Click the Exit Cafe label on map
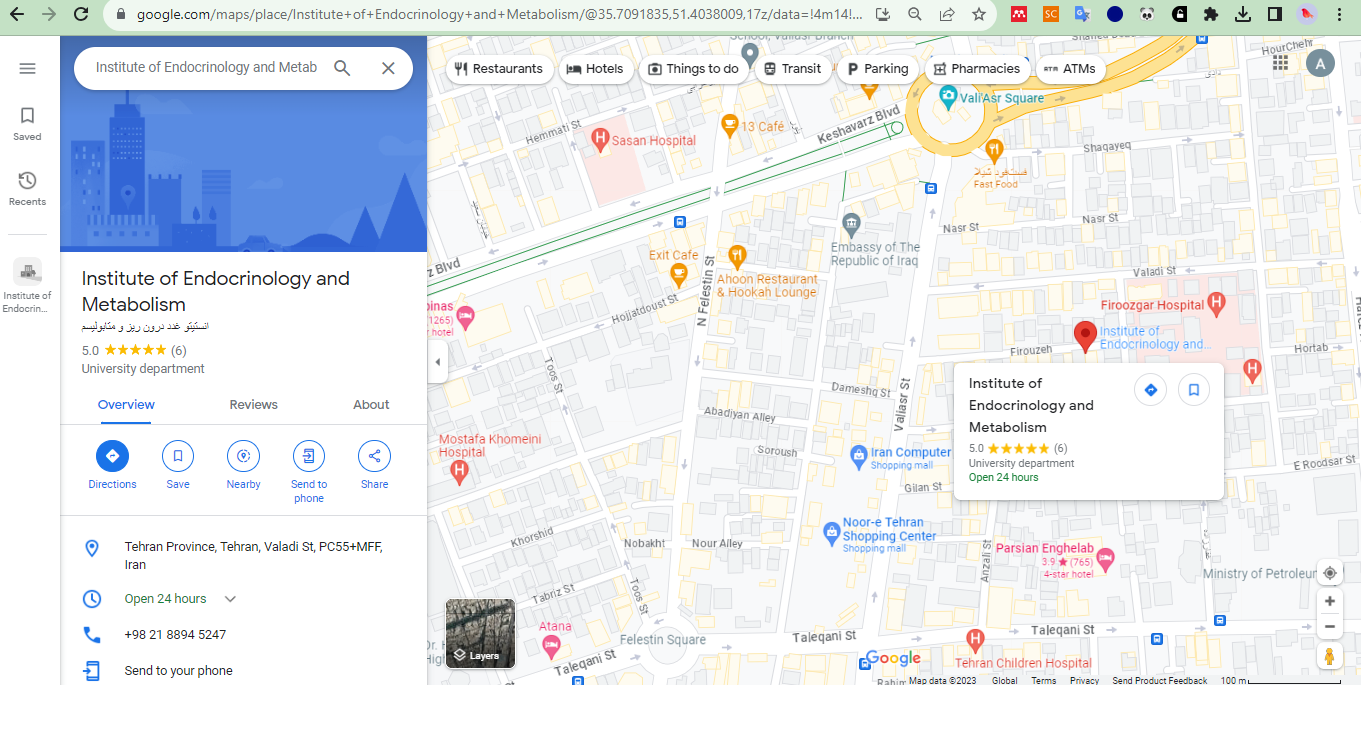This screenshot has width=1368, height=730. pyautogui.click(x=674, y=255)
